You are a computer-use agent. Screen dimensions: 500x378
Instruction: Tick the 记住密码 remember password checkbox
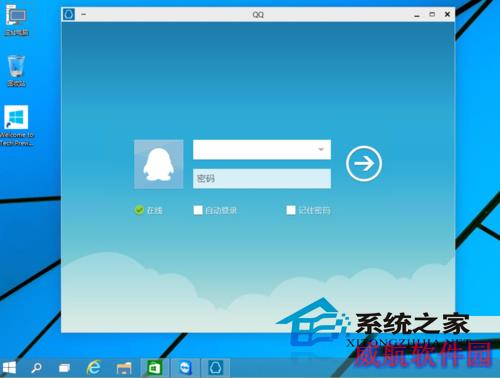point(291,210)
